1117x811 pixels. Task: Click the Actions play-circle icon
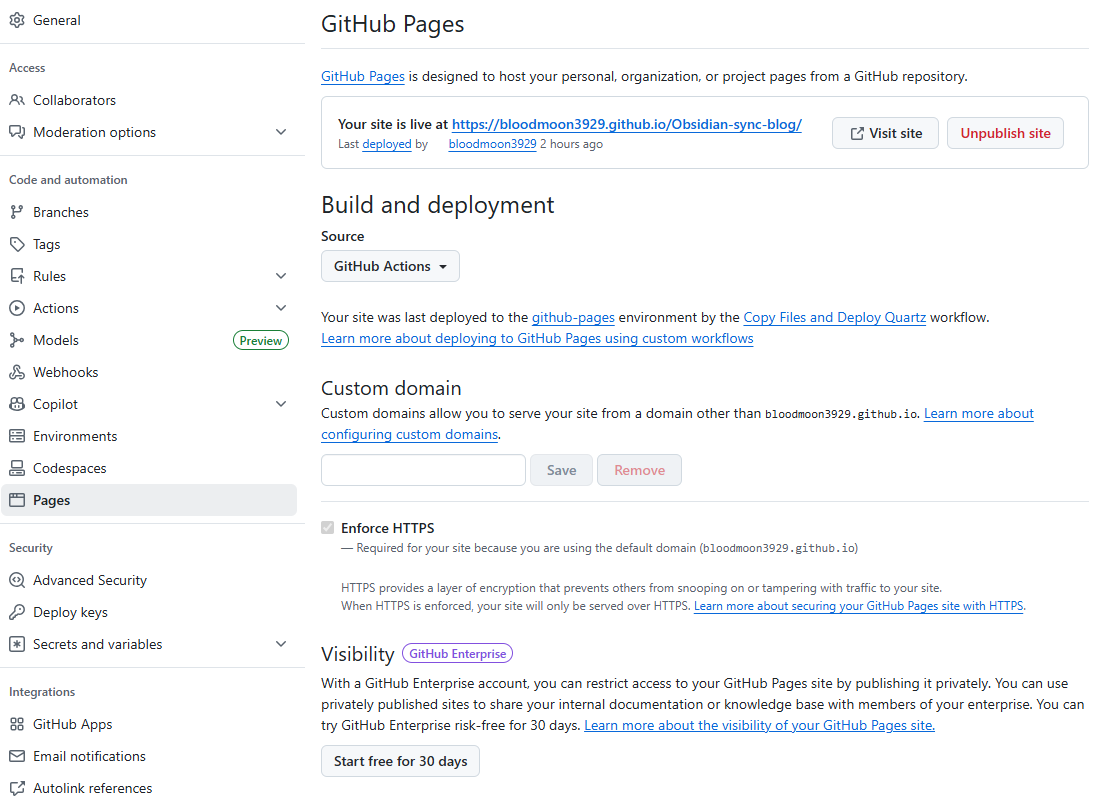(x=17, y=309)
